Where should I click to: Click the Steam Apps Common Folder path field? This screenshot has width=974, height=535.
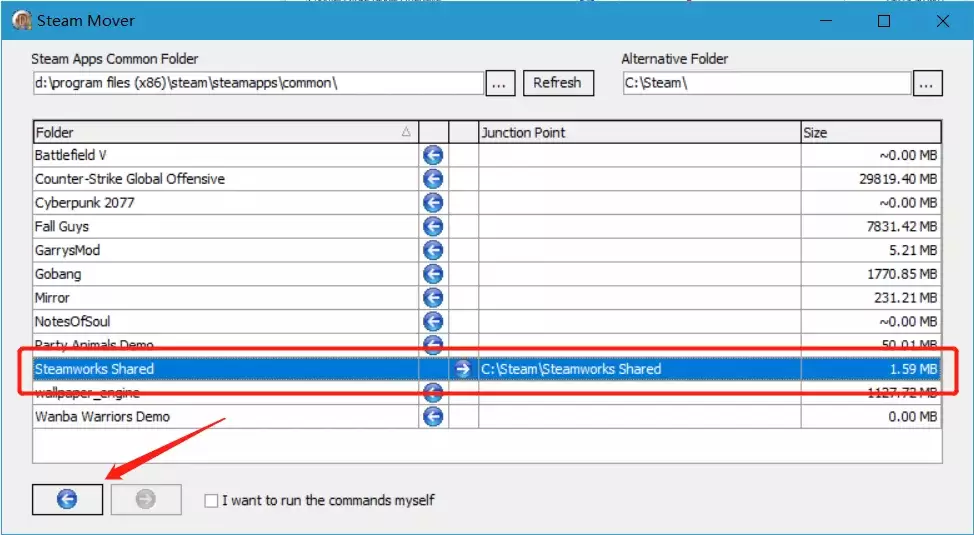[x=258, y=83]
